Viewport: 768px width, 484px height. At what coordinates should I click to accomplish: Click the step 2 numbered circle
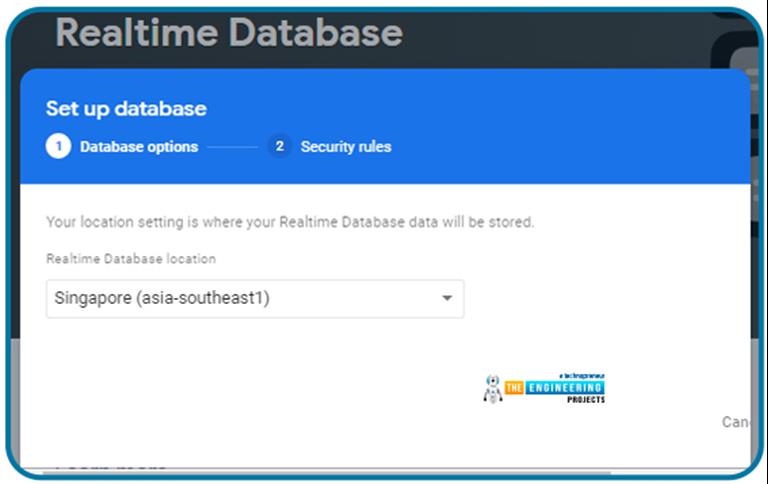279,146
